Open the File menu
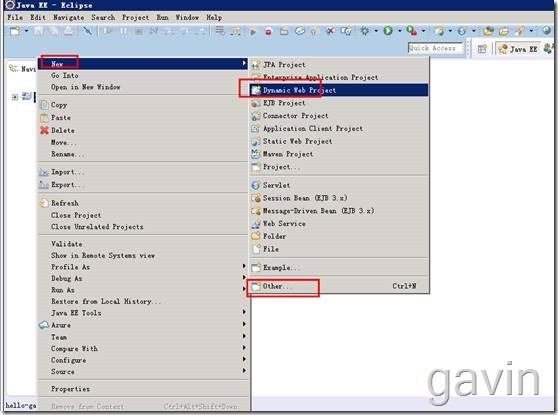Screen dimensions: 558x415 (x=15, y=17)
